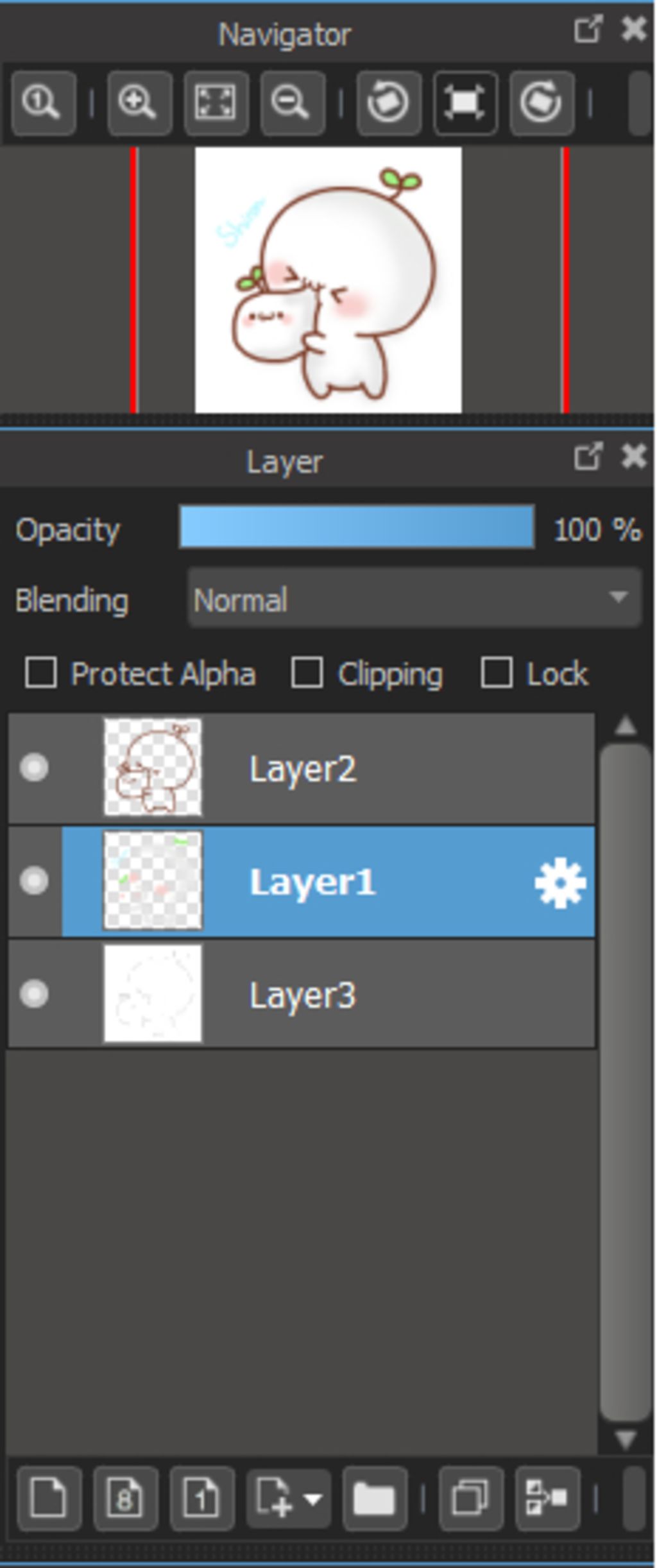
Task: Enable the Protect Alpha checkbox
Action: click(x=40, y=673)
